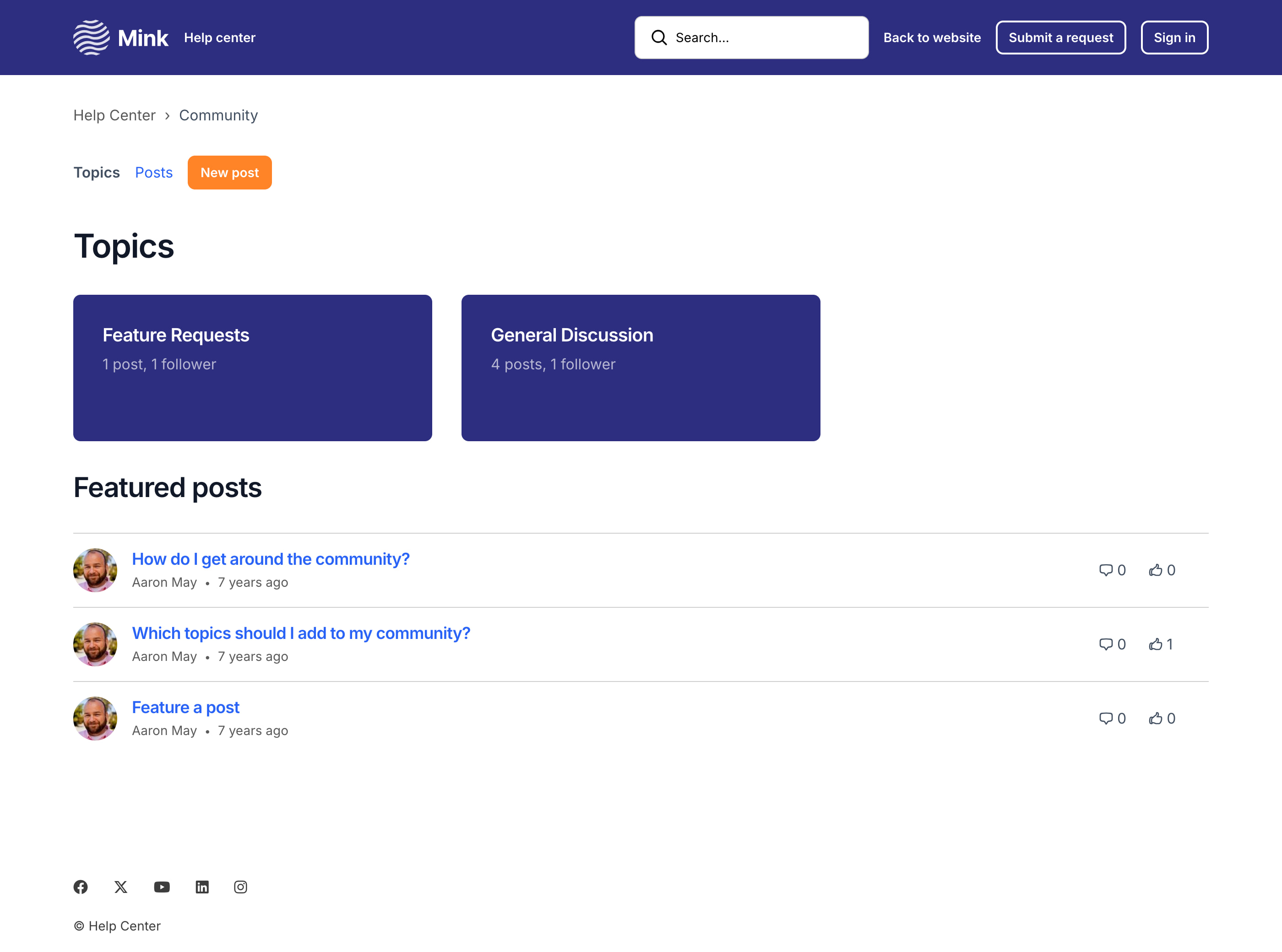Select the Topics tab
This screenshot has height=952, width=1282.
[96, 172]
